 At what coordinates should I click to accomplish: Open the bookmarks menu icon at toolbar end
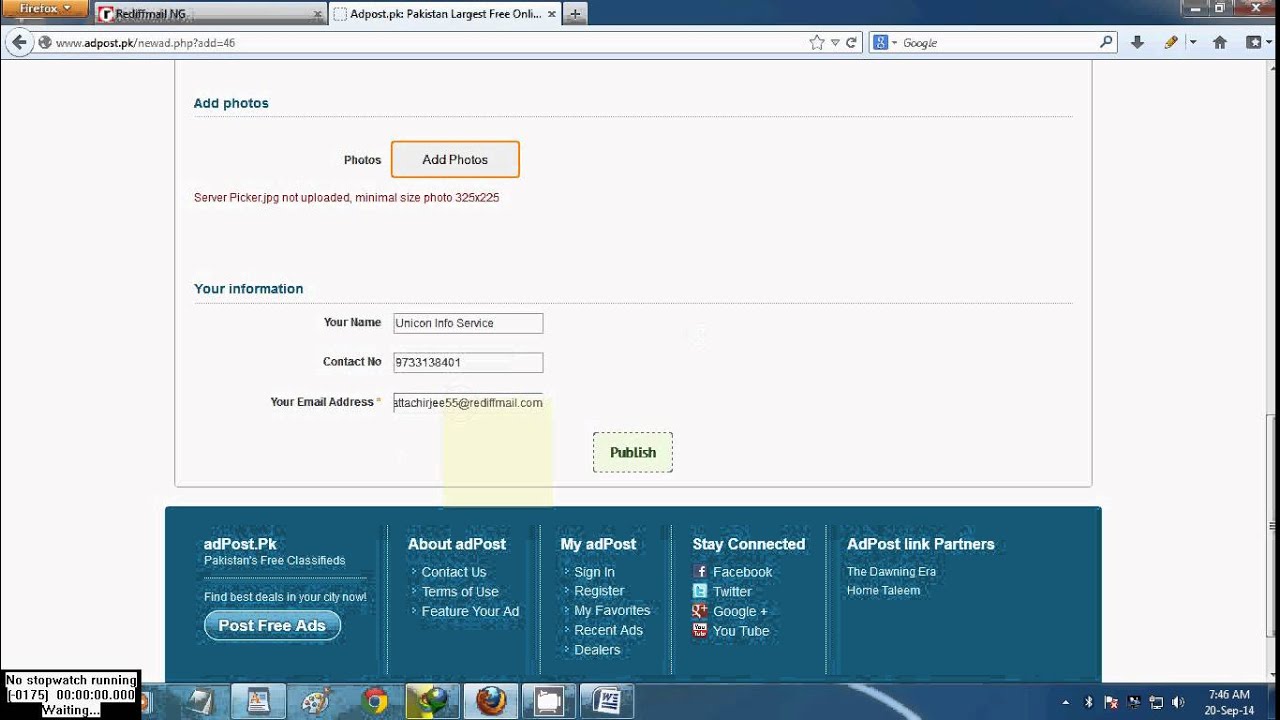tap(1254, 43)
